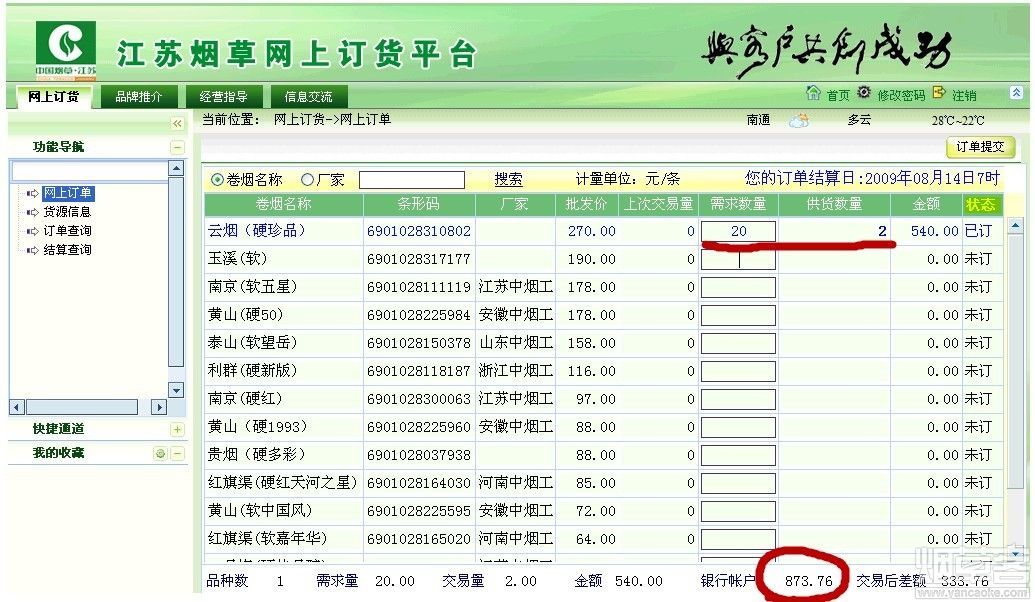Viewport: 1035px width, 602px height.
Task: Click the 修改密码 gear icon
Action: point(863,94)
